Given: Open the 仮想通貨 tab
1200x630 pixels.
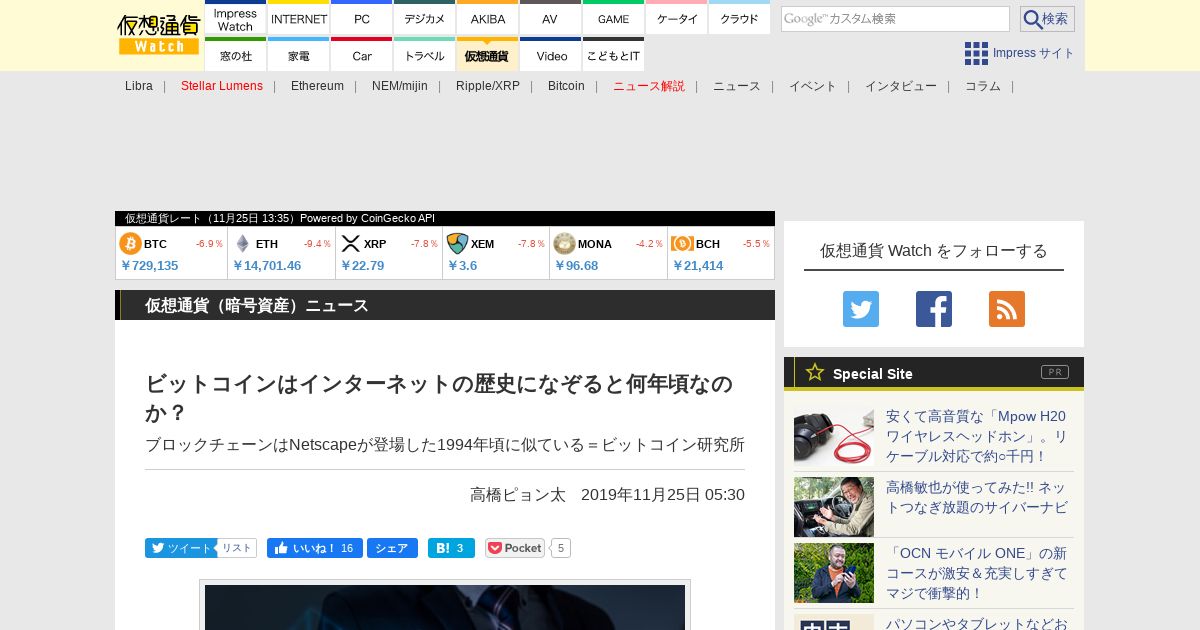Looking at the screenshot, I should [x=488, y=56].
